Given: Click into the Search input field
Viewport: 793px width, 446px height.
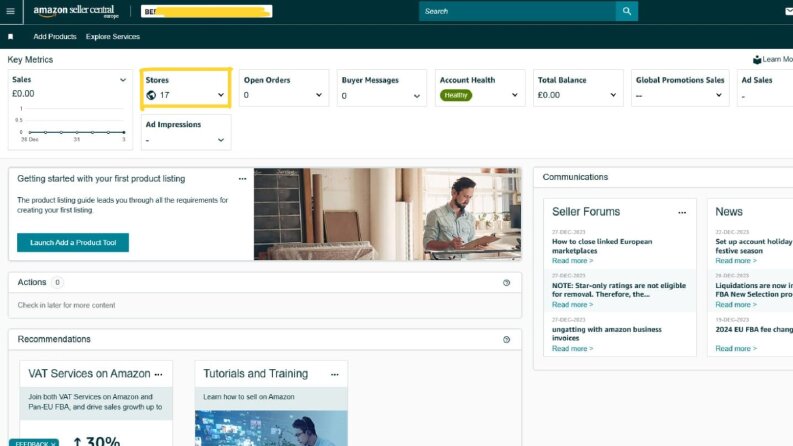Looking at the screenshot, I should (517, 11).
